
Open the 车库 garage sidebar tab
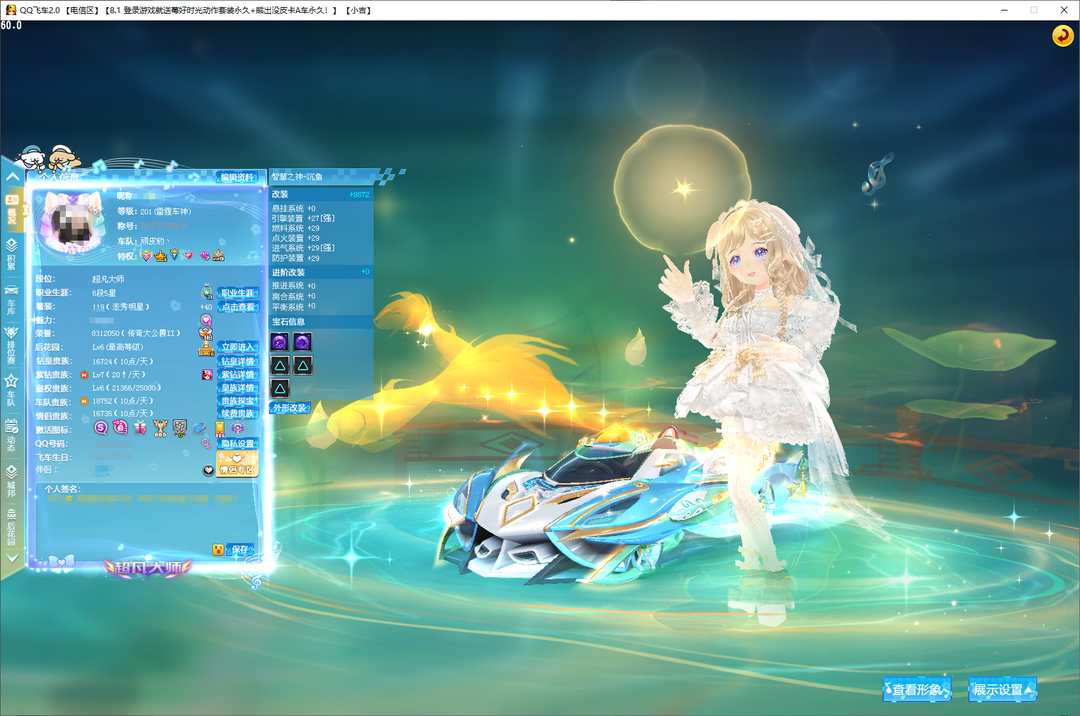12,300
